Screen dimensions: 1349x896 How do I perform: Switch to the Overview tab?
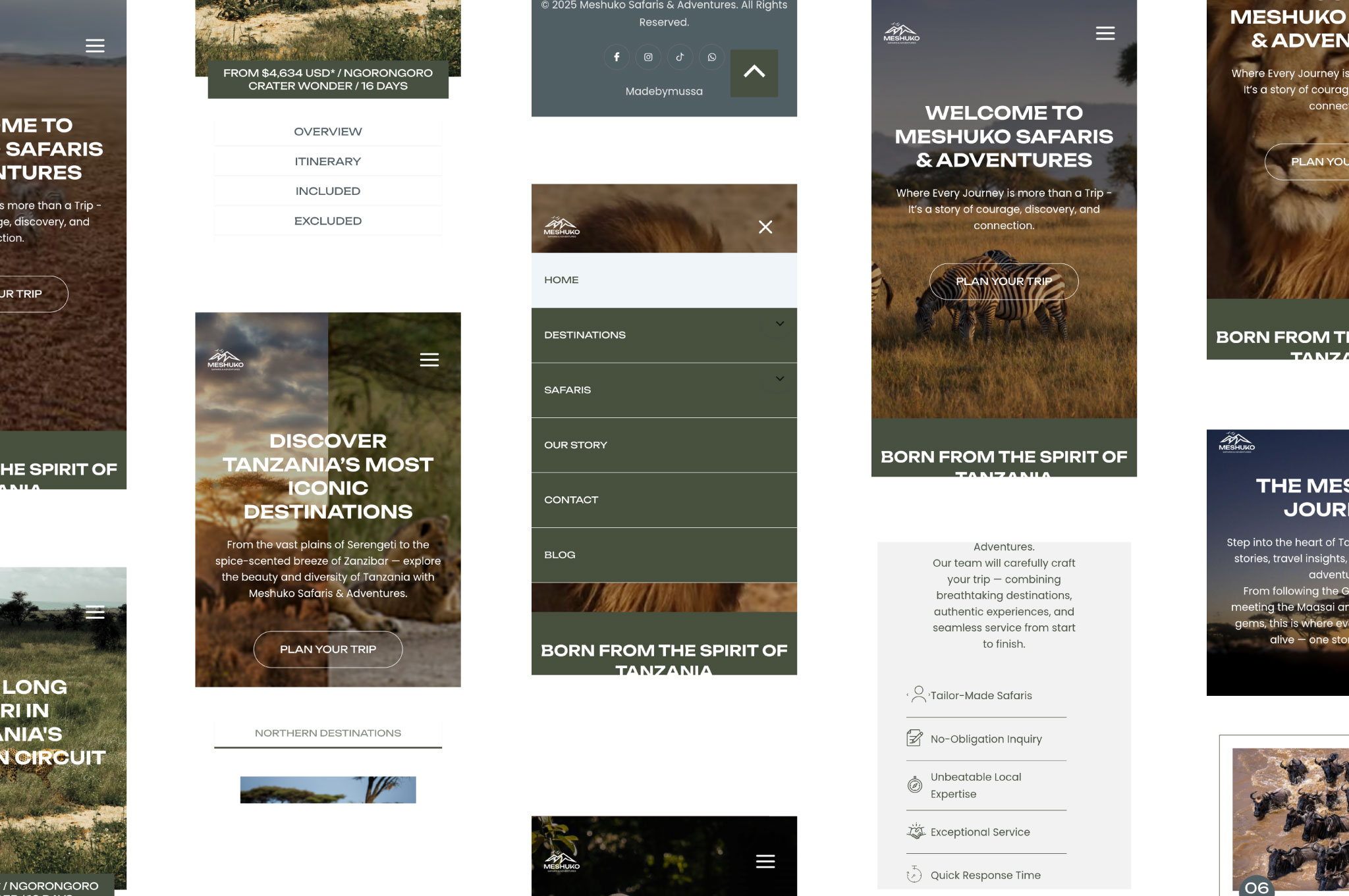pyautogui.click(x=327, y=132)
